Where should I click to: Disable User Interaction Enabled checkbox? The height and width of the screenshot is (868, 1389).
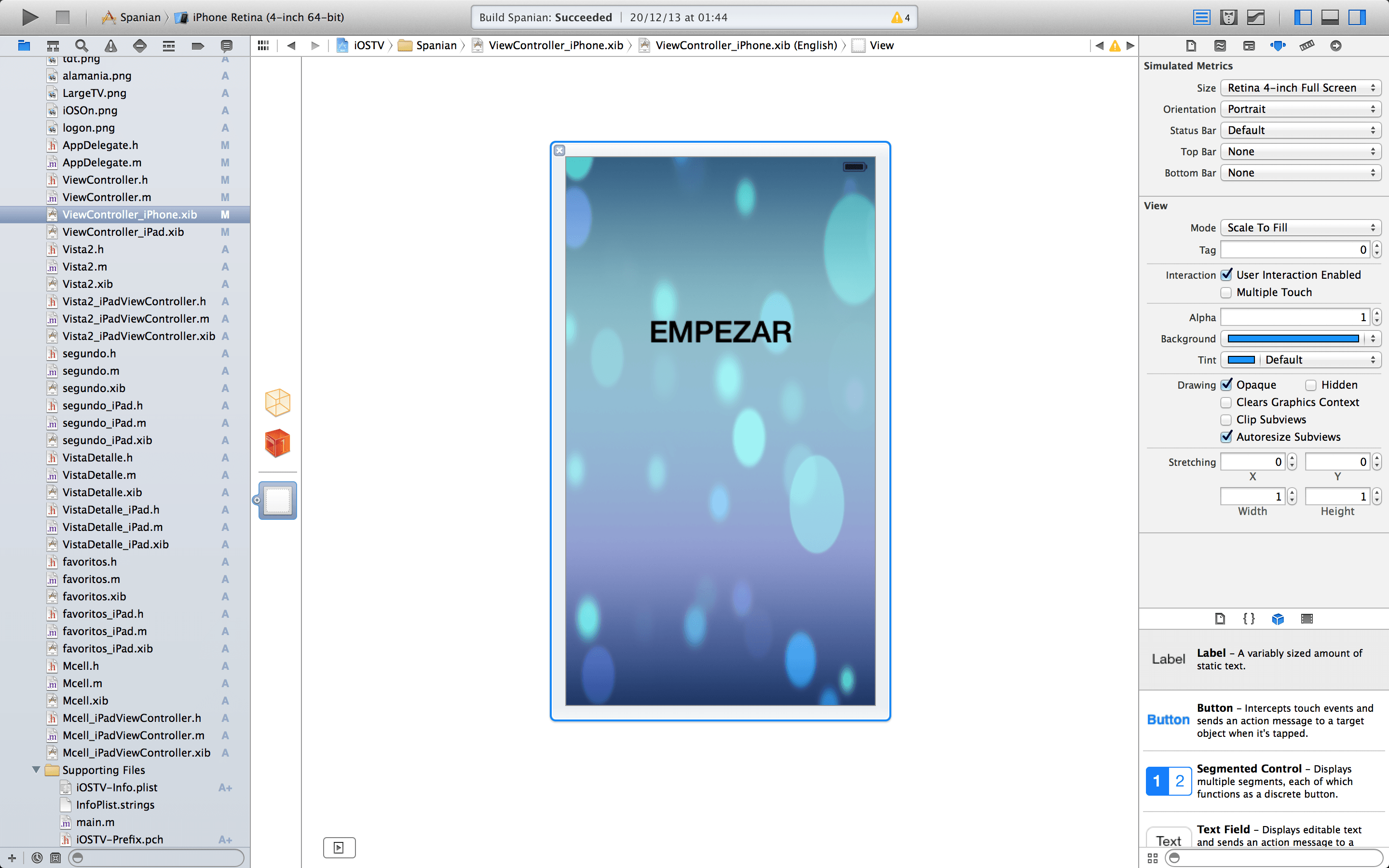(1226, 274)
